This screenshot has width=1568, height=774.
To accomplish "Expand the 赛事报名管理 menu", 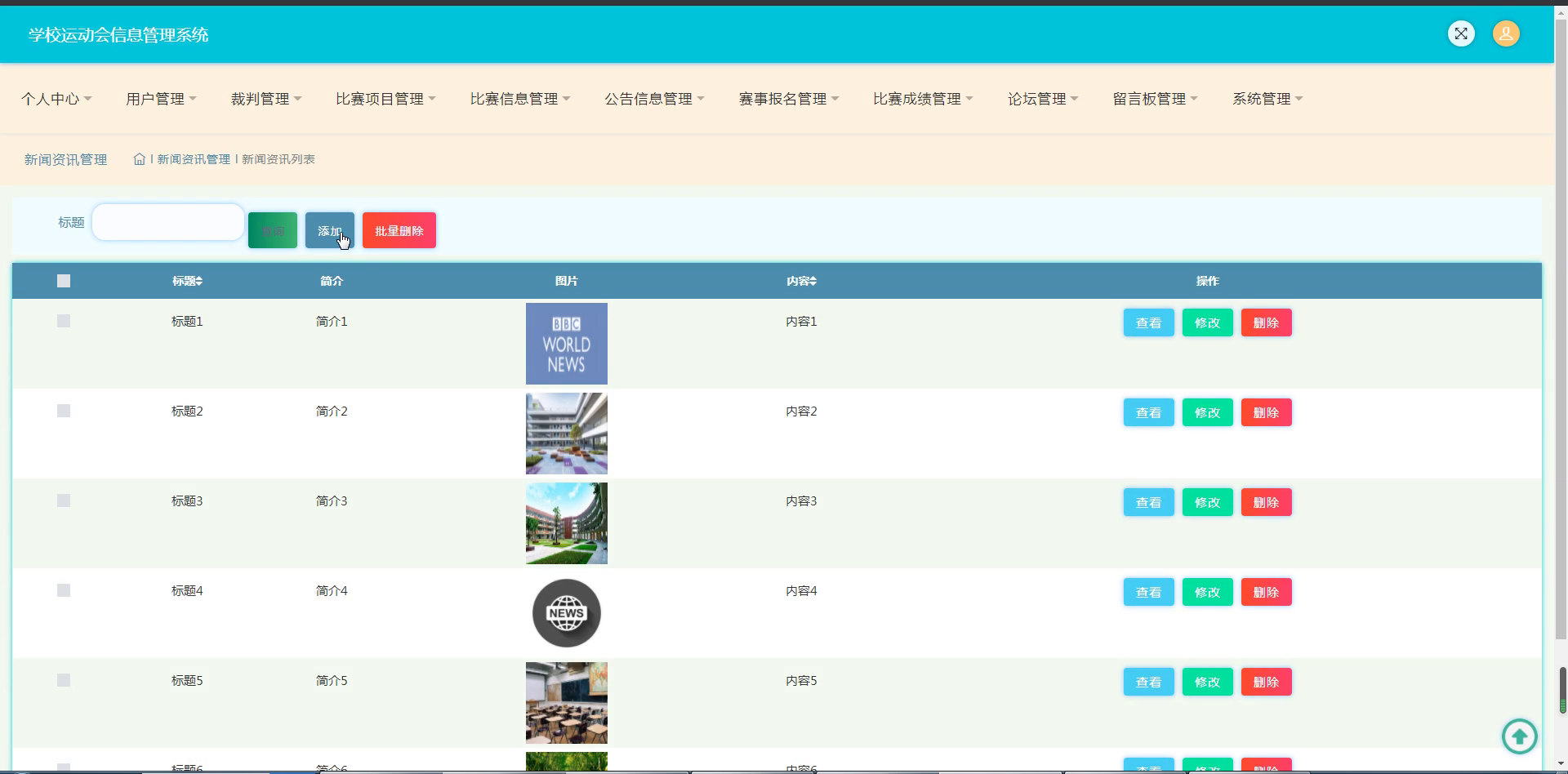I will click(789, 99).
